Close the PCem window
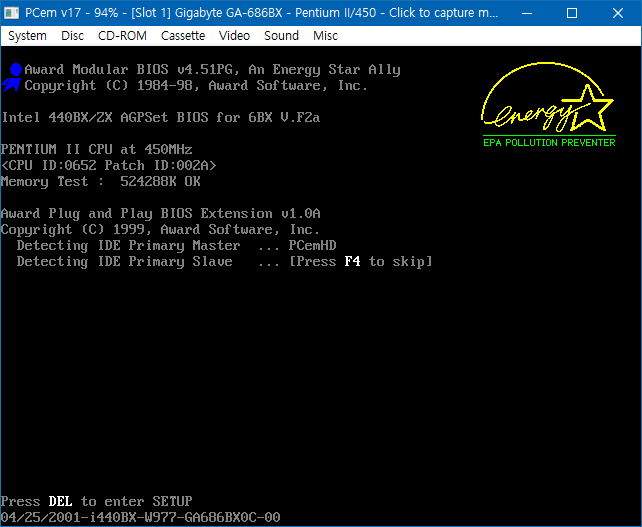The image size is (642, 527). point(618,13)
